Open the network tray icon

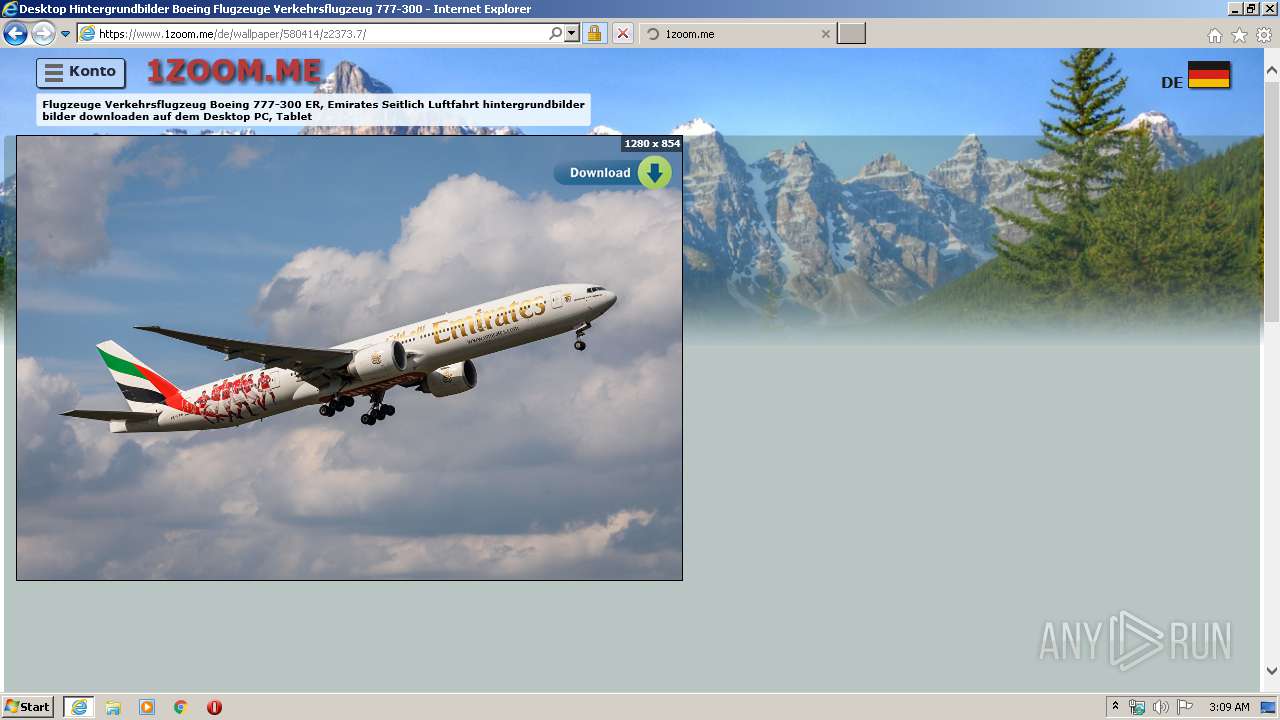[x=1137, y=707]
